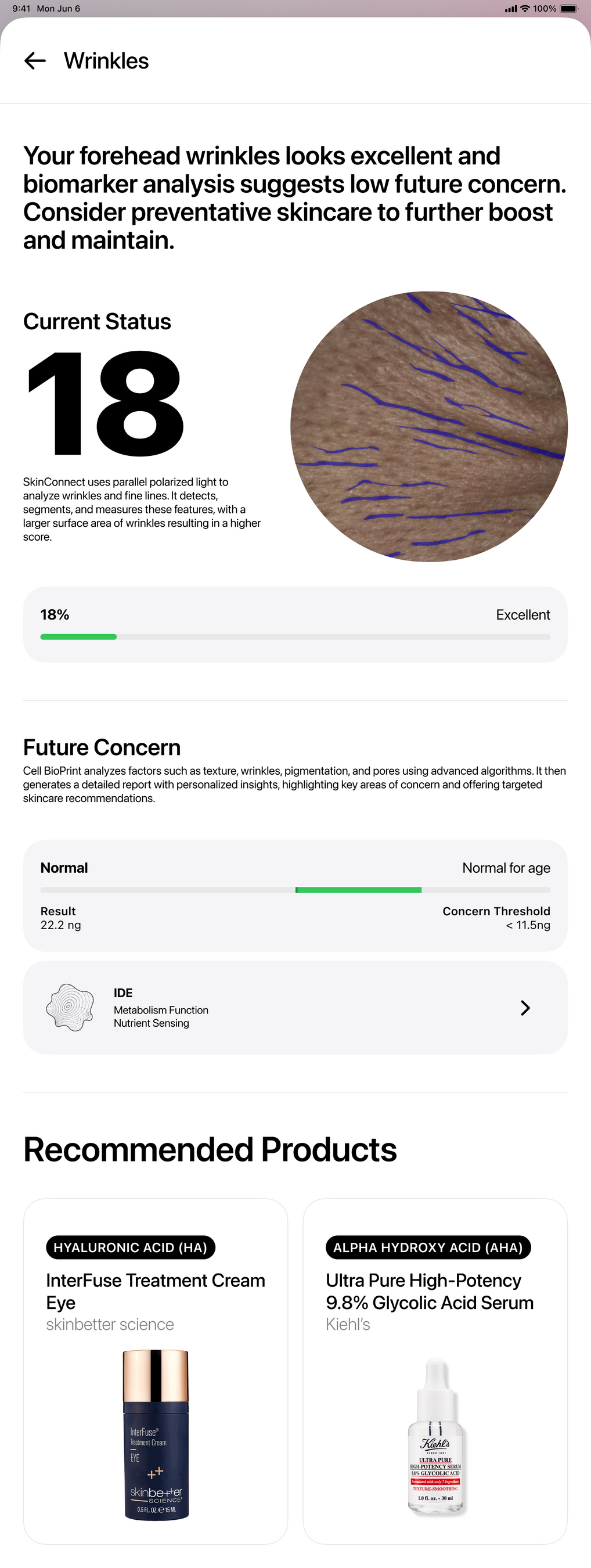Click the Wrinkles page title
This screenshot has width=591, height=1568.
[x=106, y=61]
